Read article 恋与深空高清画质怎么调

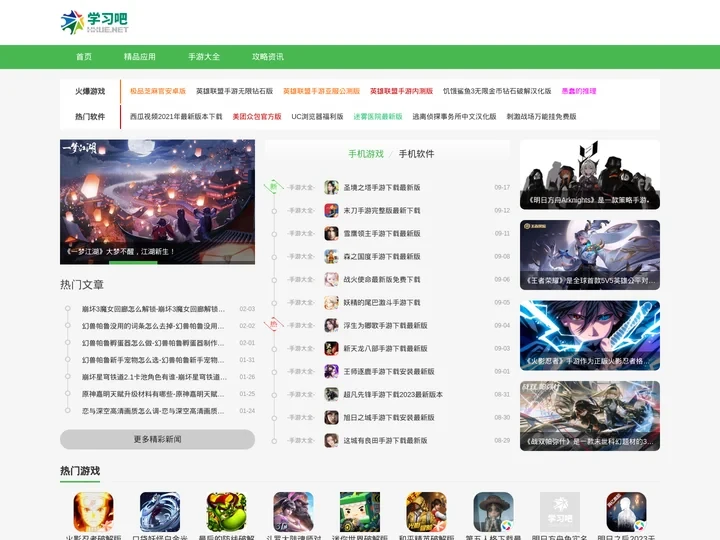pyautogui.click(x=153, y=411)
